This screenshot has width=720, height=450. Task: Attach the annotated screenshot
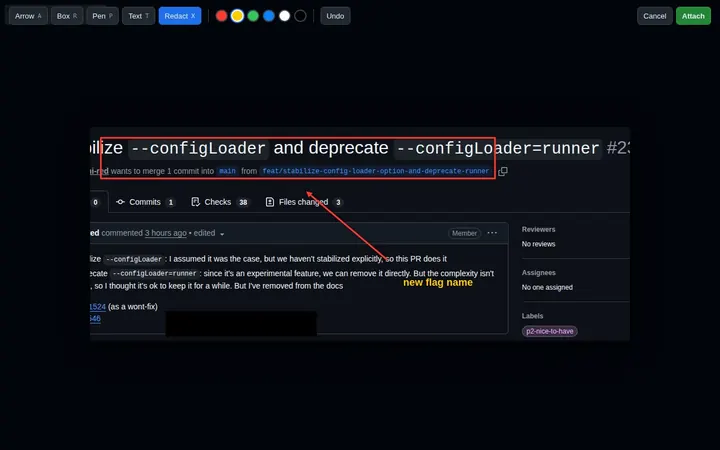[x=693, y=16]
